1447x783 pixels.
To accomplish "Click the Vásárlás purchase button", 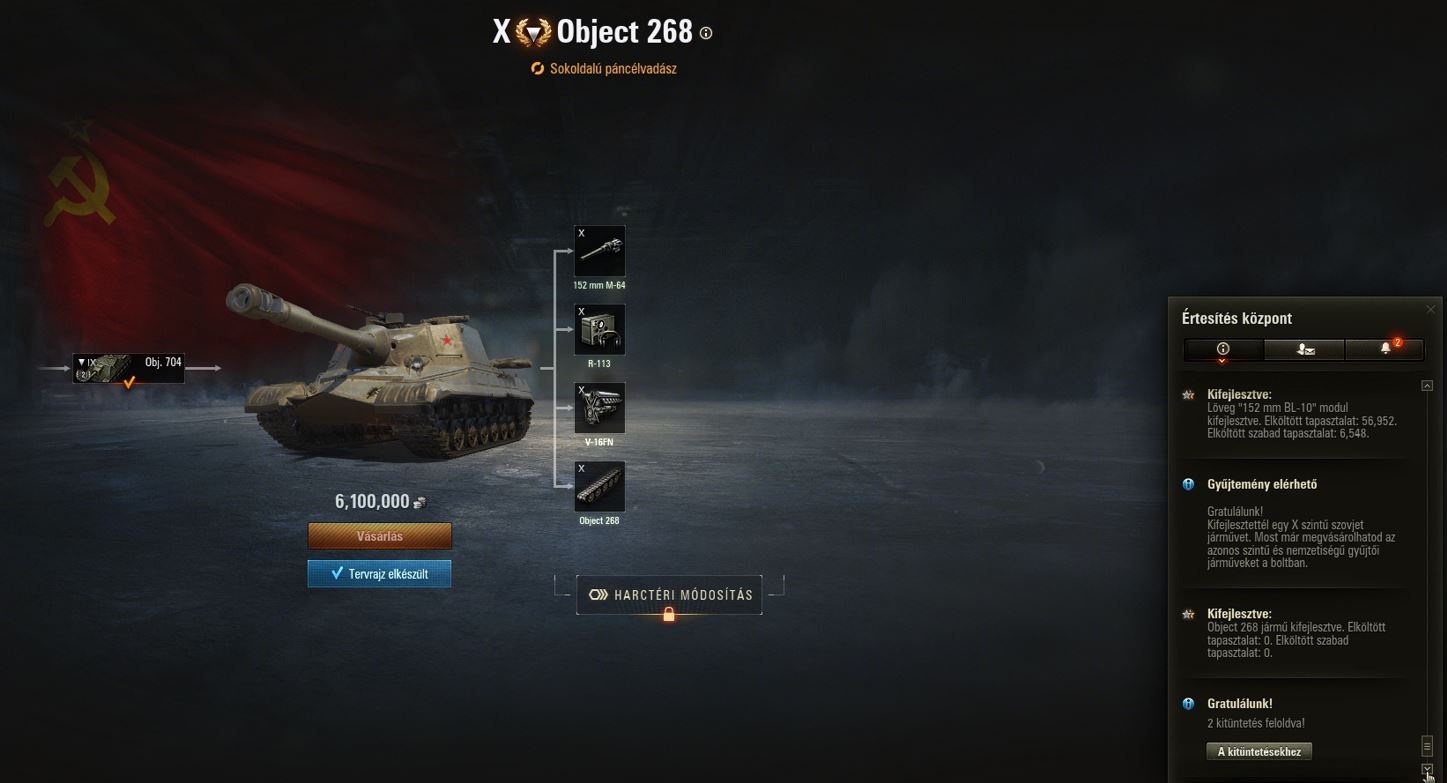I will coord(380,536).
